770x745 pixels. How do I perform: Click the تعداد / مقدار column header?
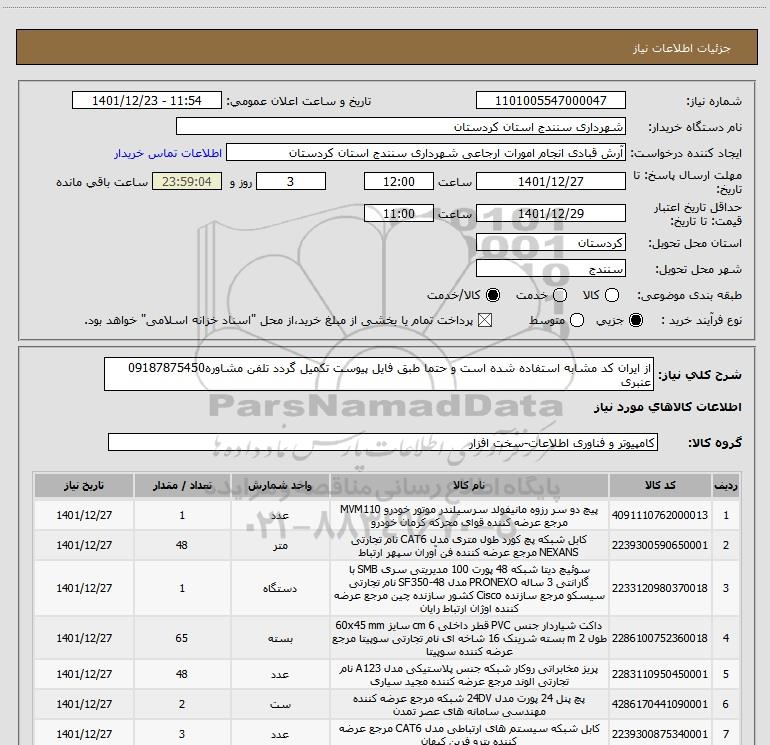[x=182, y=486]
